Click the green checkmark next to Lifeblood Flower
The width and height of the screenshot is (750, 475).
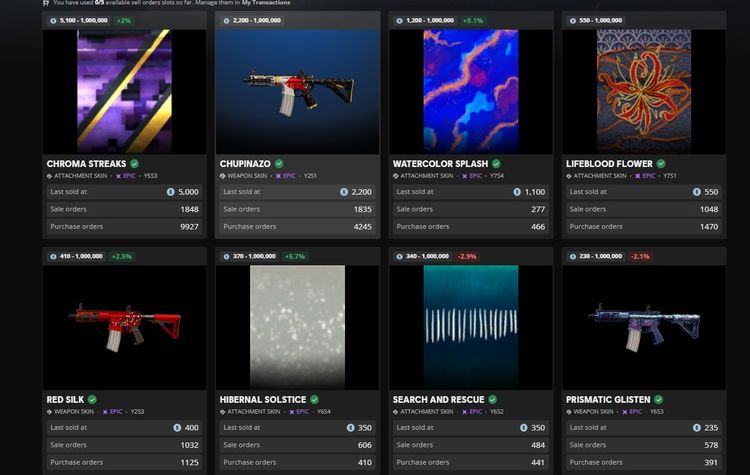coord(660,164)
